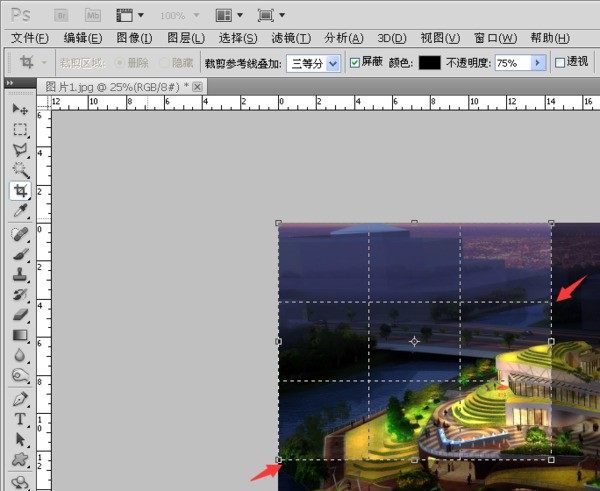
Task: Open the 三等分 crop guide overlay dropdown
Action: 313,63
